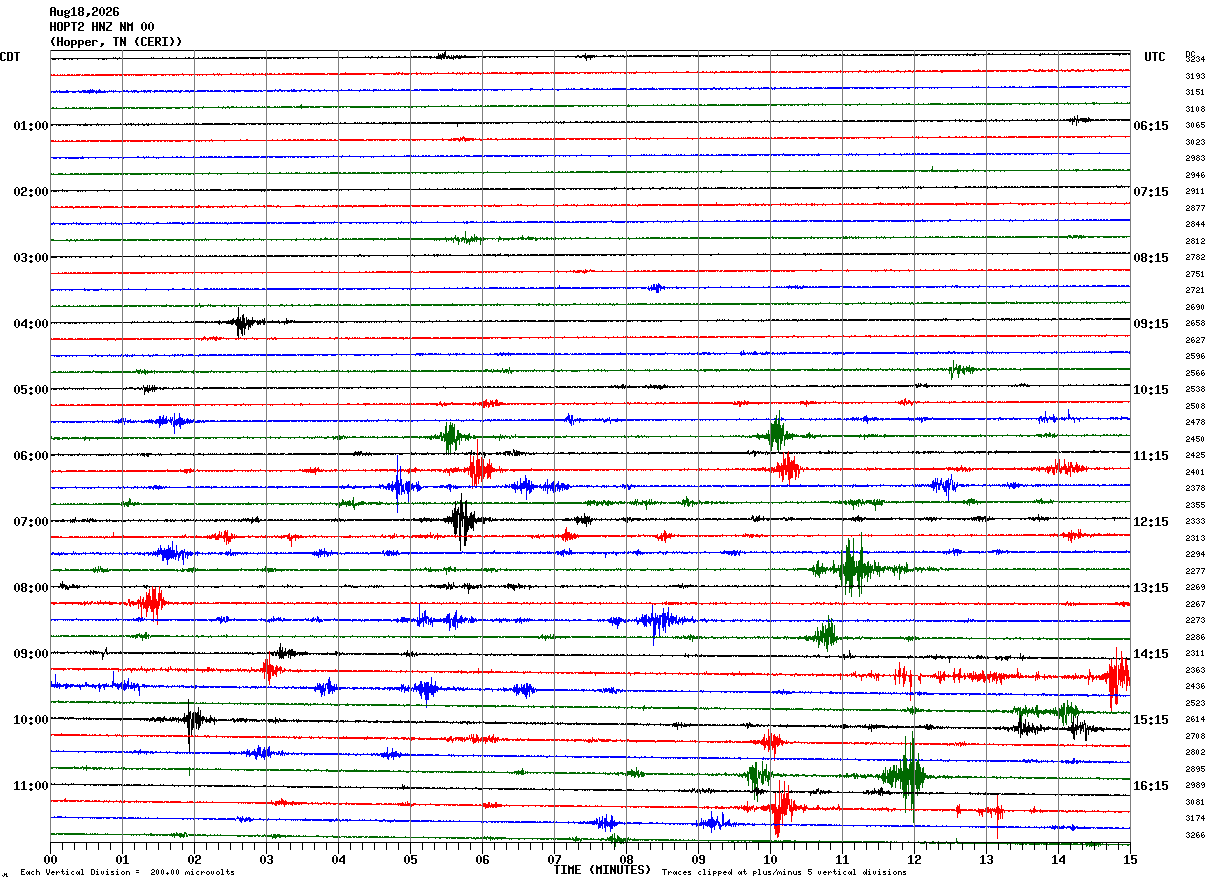The height and width of the screenshot is (886, 1210).
Task: Click the DC offset value 3065
Action: click(1195, 126)
